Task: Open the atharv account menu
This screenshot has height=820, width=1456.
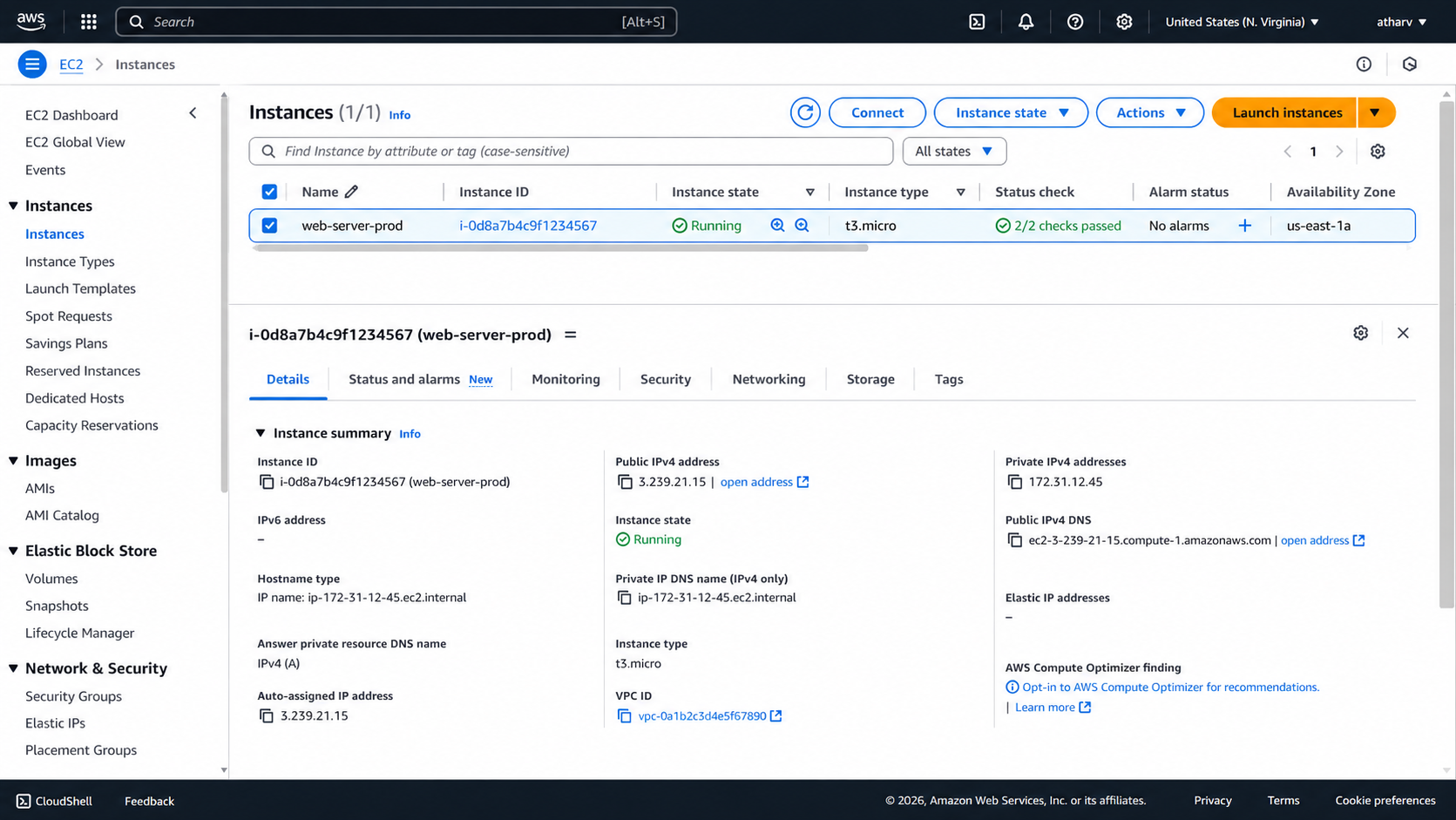Action: pos(1401,22)
